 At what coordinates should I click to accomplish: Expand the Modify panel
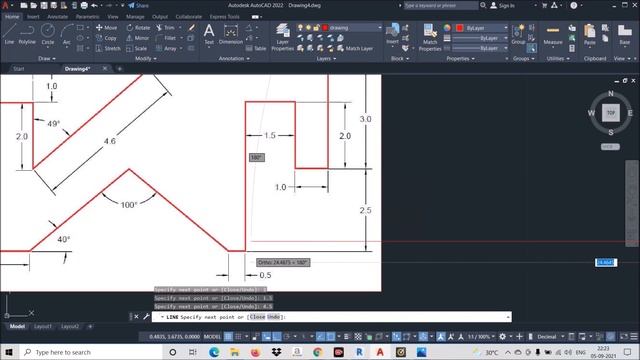coord(145,58)
